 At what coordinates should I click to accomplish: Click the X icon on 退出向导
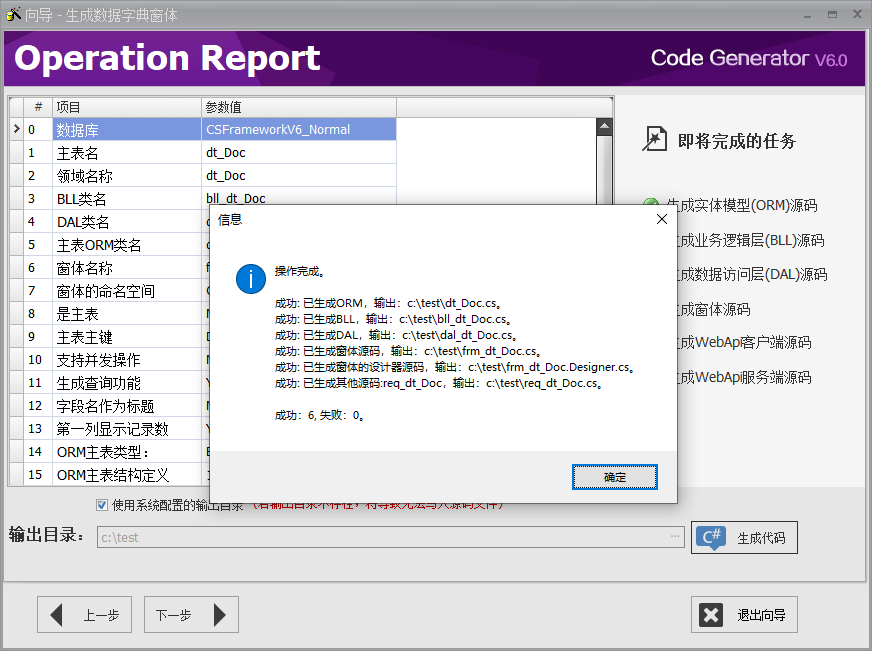click(711, 615)
